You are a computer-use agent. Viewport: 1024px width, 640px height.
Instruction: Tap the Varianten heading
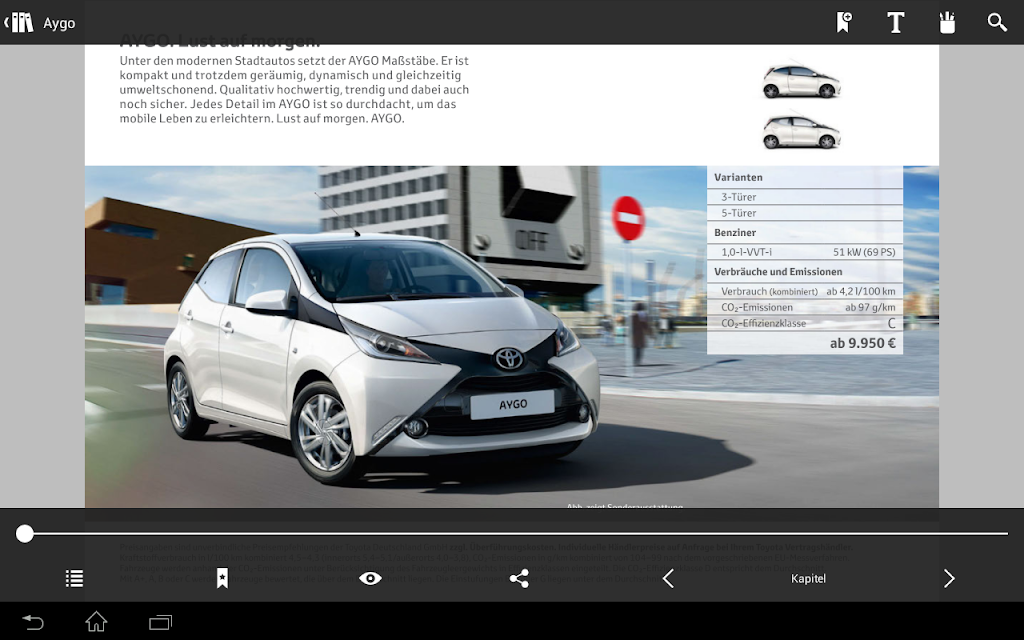(738, 177)
